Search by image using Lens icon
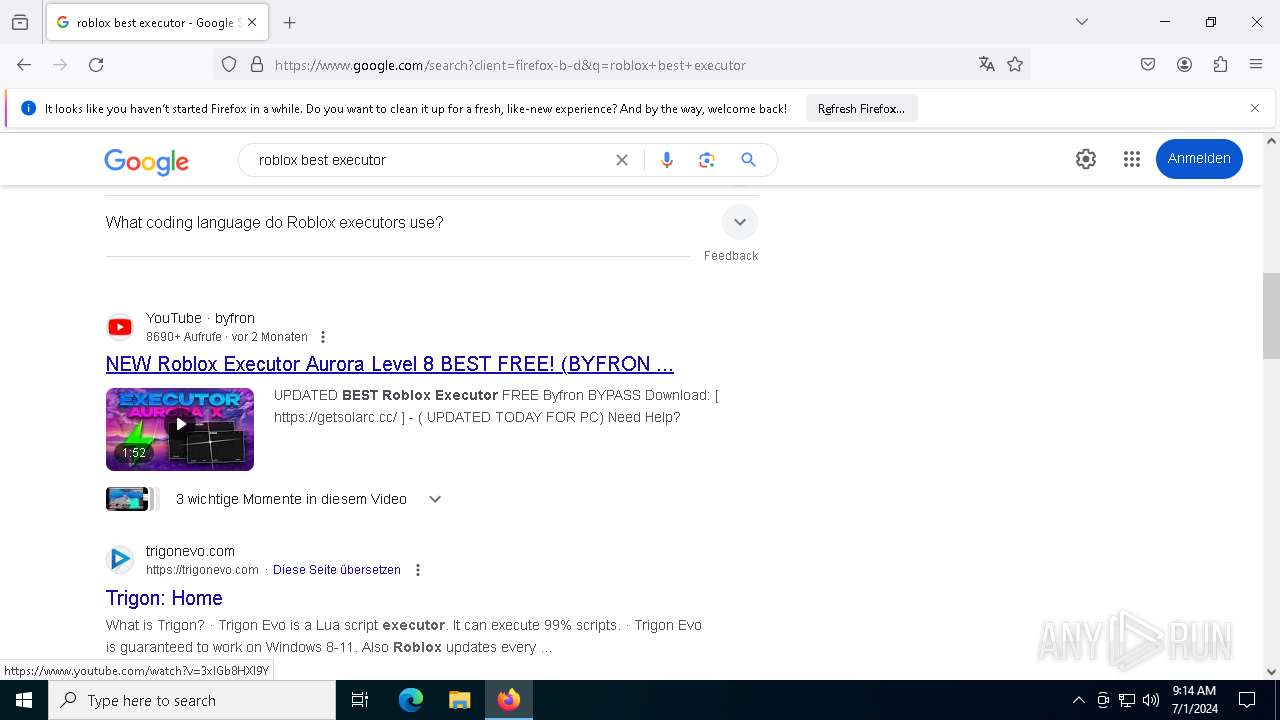The height and width of the screenshot is (720, 1280). click(707, 160)
